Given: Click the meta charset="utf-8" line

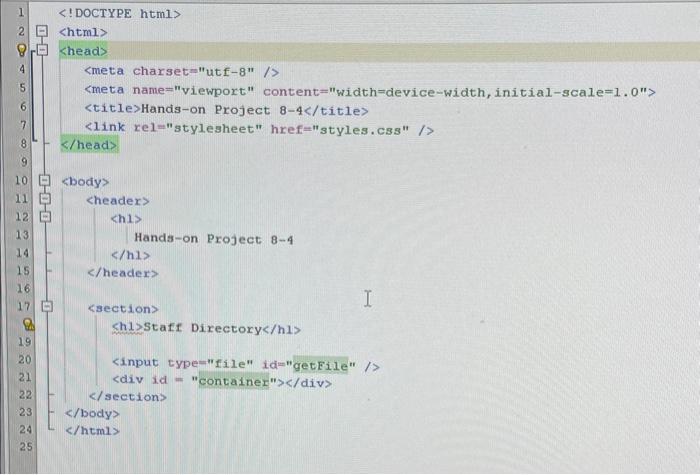Looking at the screenshot, I should pos(182,71).
